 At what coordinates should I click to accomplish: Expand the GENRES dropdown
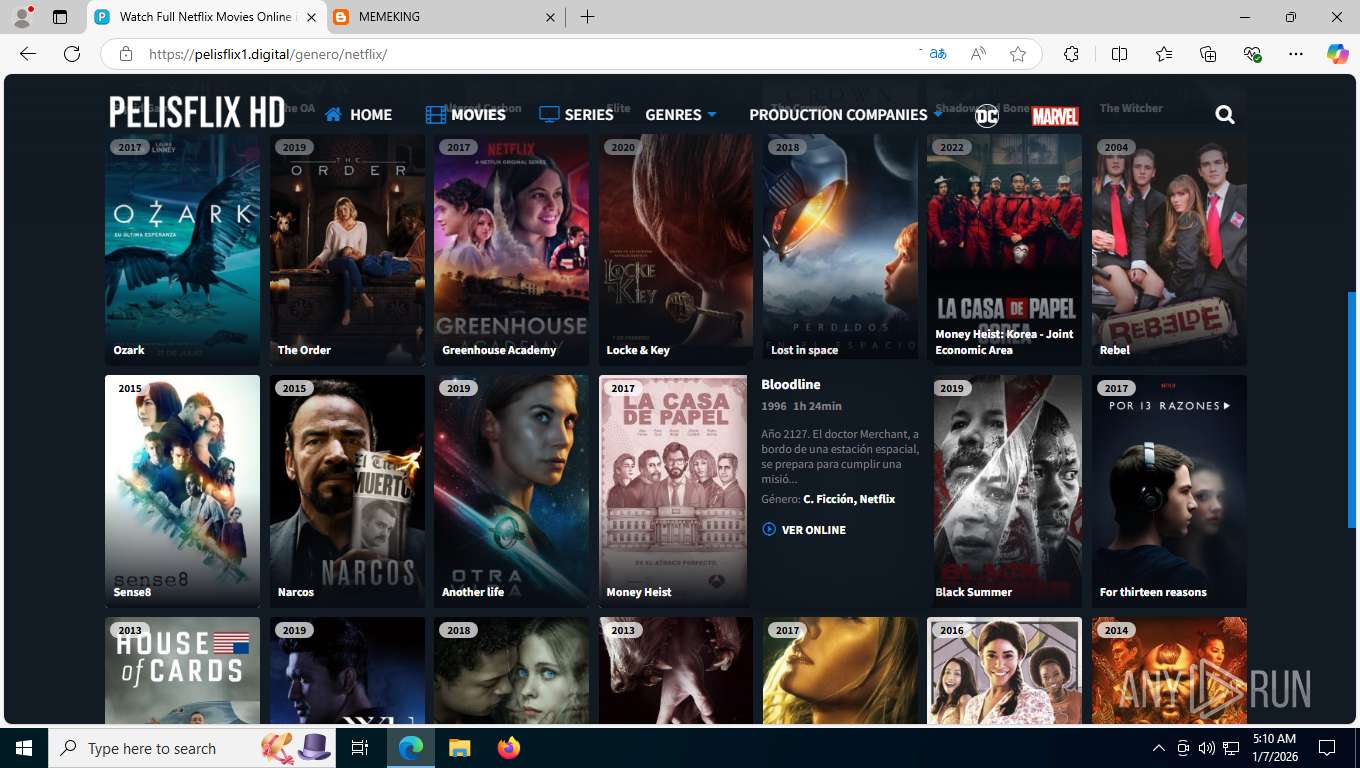681,115
